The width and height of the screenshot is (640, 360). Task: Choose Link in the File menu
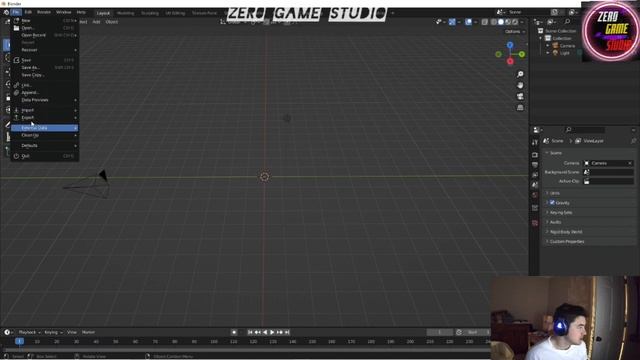tap(45, 85)
